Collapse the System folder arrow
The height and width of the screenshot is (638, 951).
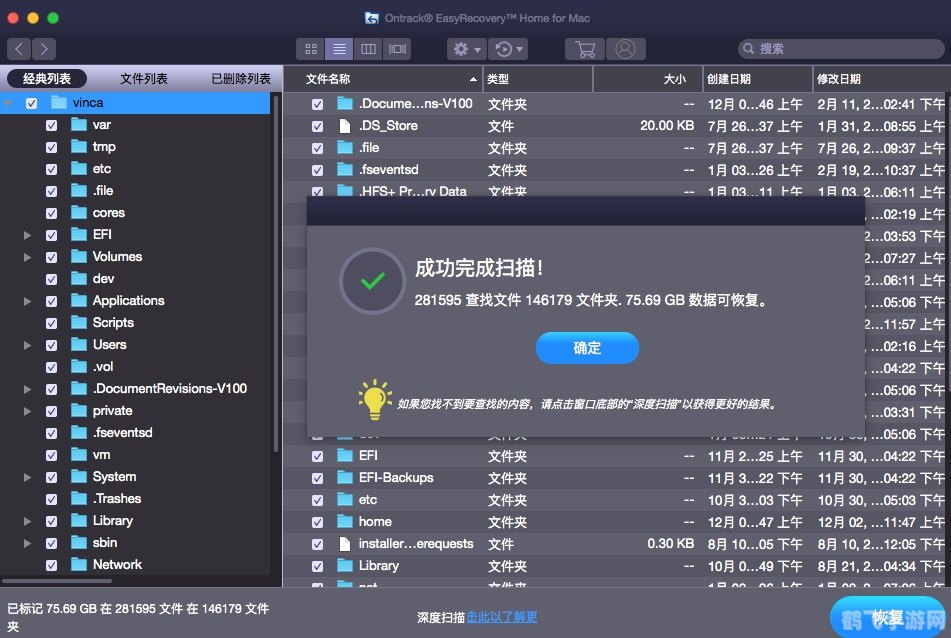point(27,476)
